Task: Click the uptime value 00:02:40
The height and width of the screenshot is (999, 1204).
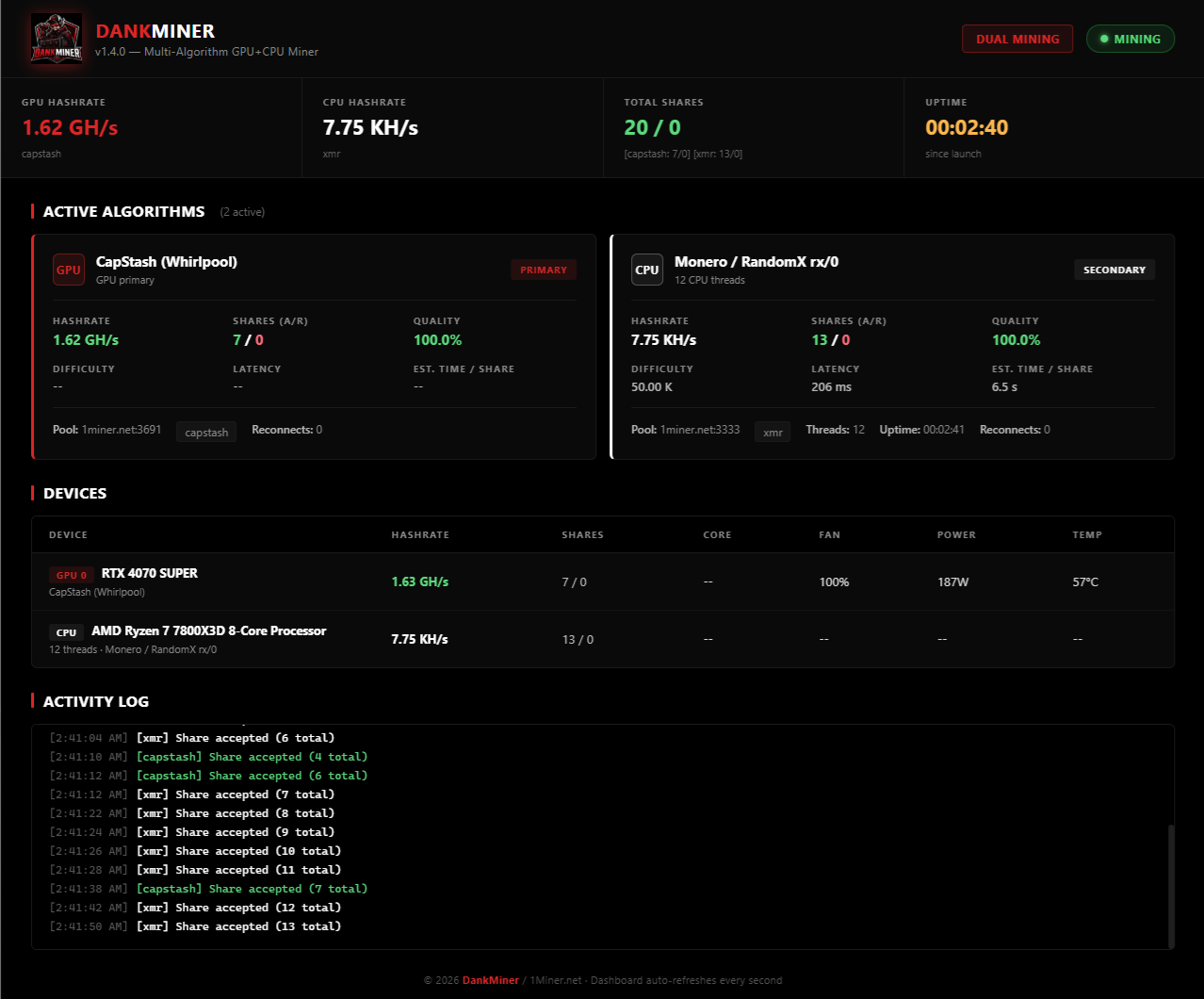Action: tap(967, 127)
